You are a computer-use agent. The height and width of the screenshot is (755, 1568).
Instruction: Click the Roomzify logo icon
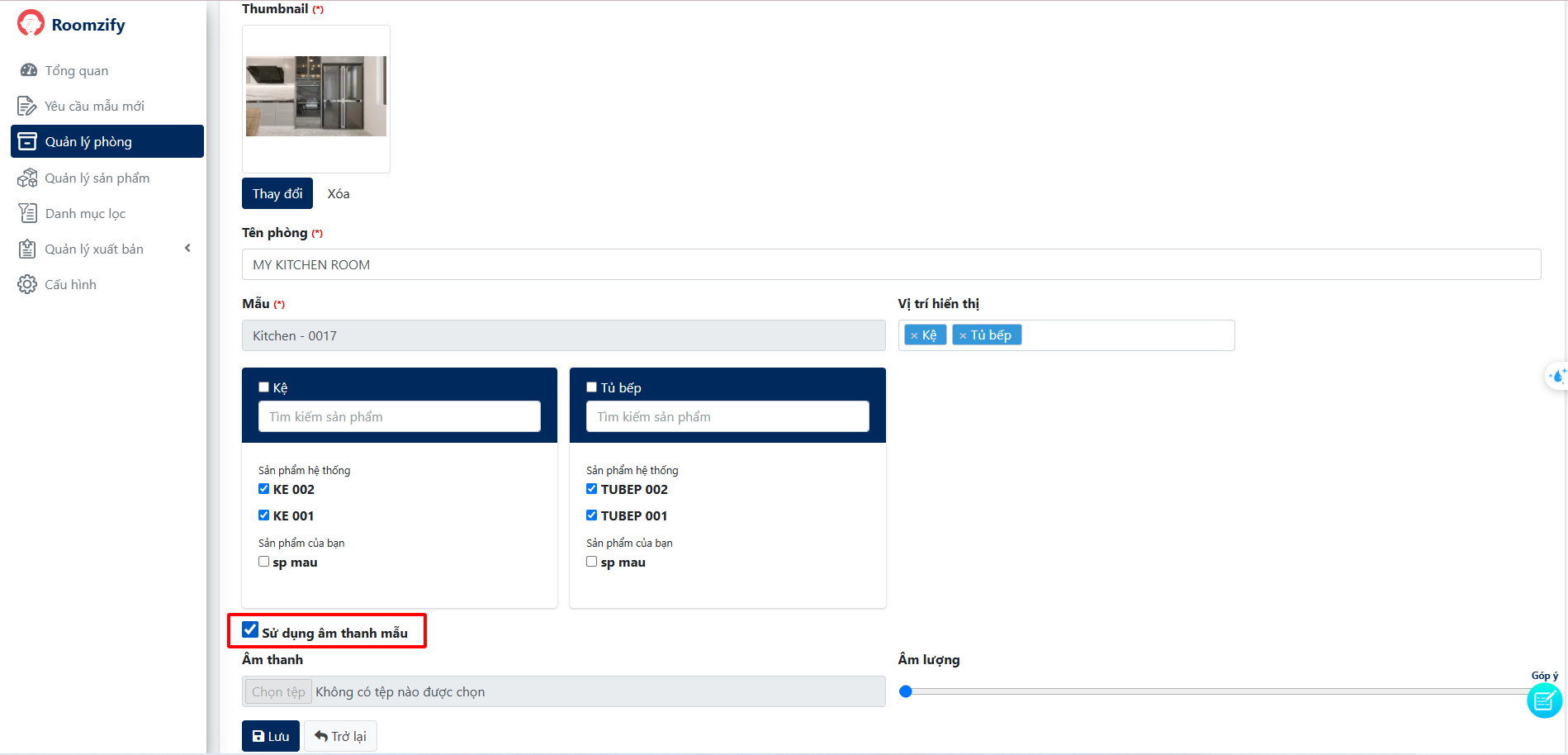(x=31, y=23)
